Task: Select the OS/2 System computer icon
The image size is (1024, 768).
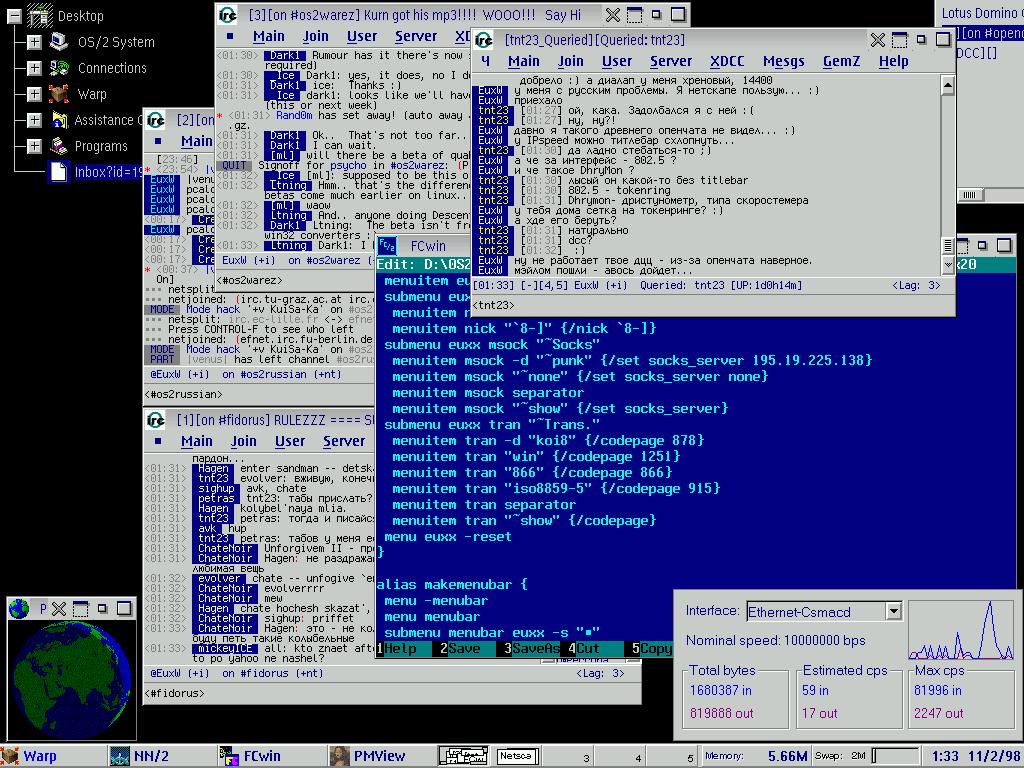Action: [x=59, y=42]
